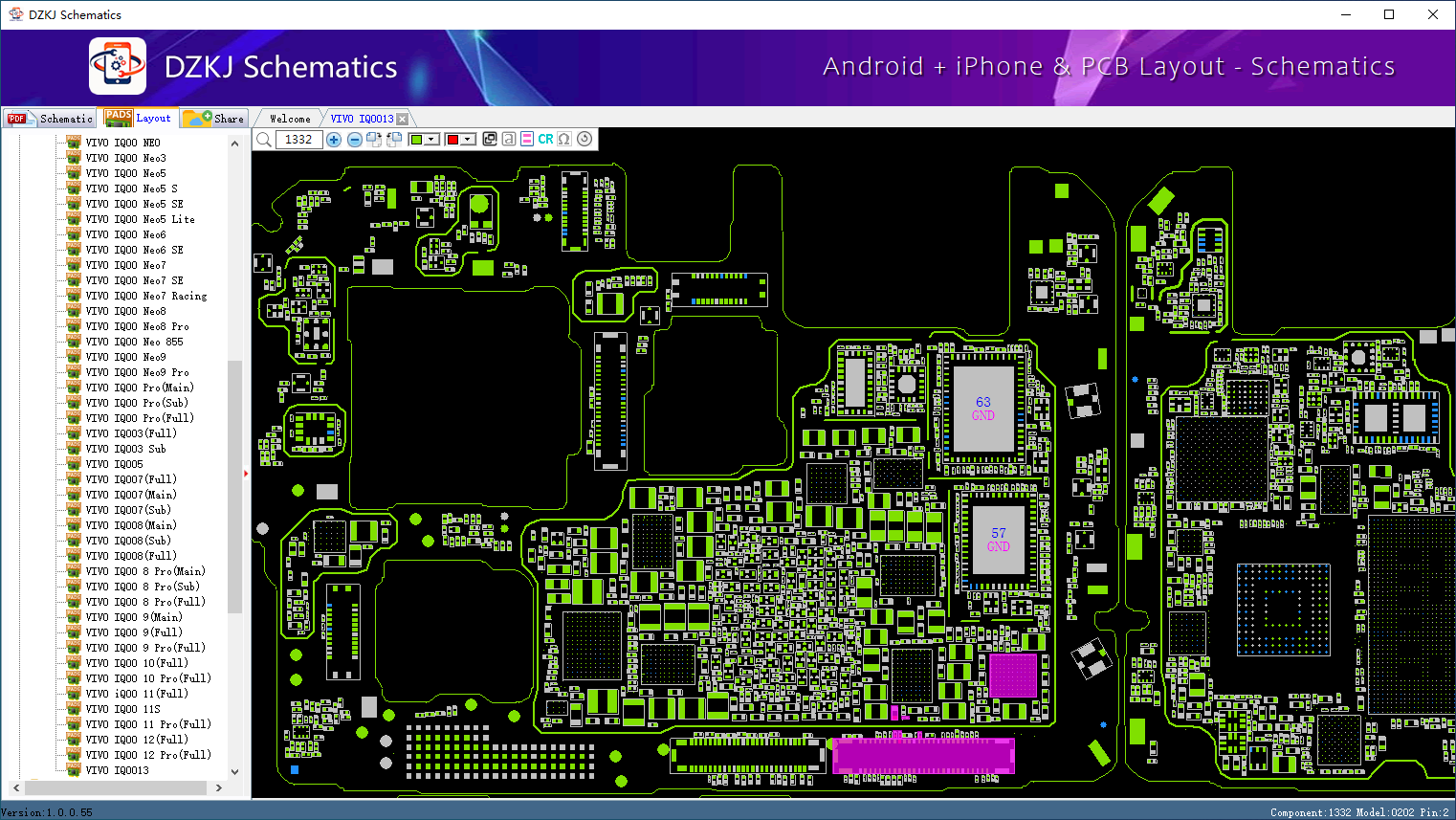Select 'VIVO IQOO Neo8 Pro' entry

tap(138, 326)
